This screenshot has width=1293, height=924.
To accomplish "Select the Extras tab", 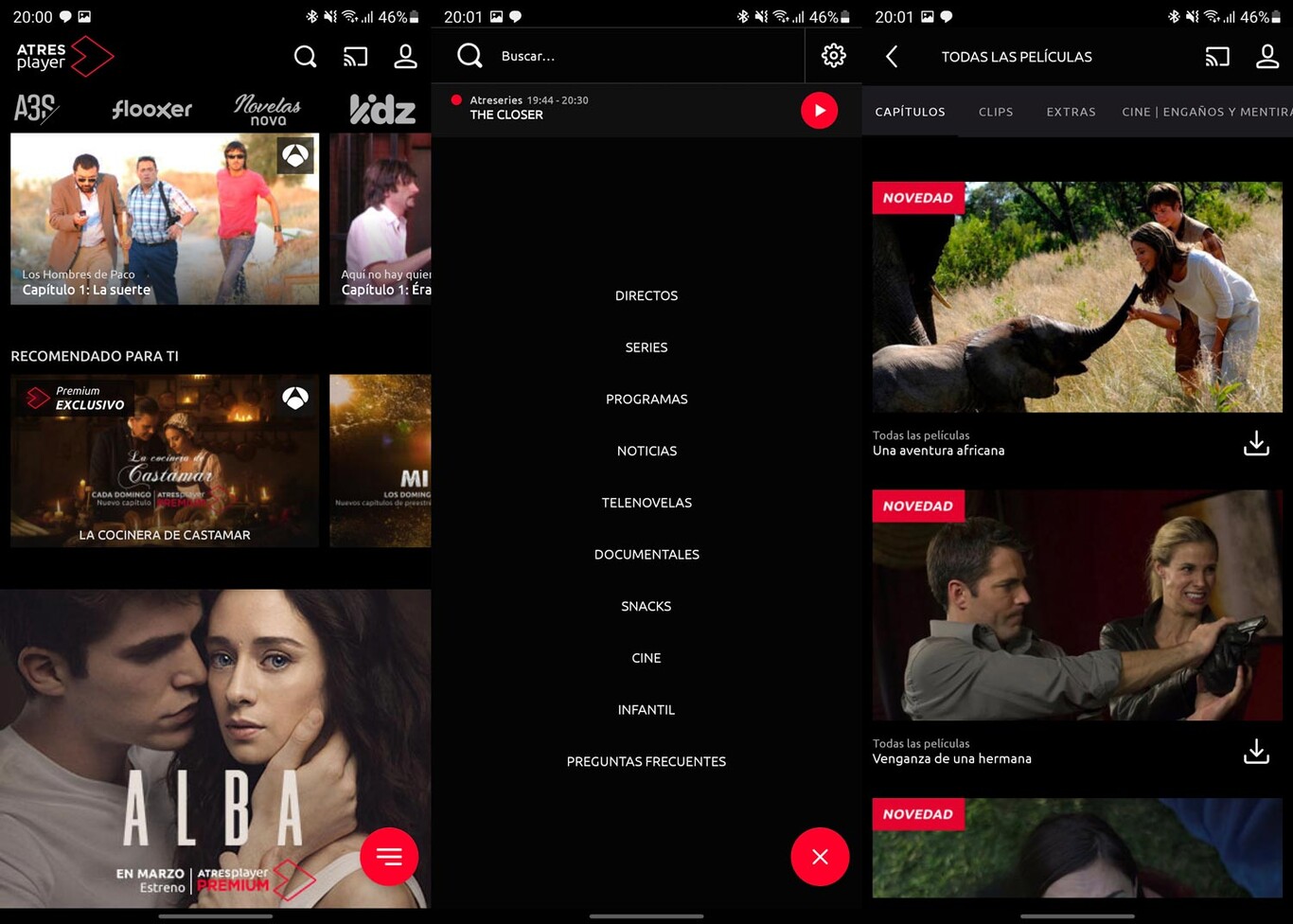I will [x=1071, y=112].
